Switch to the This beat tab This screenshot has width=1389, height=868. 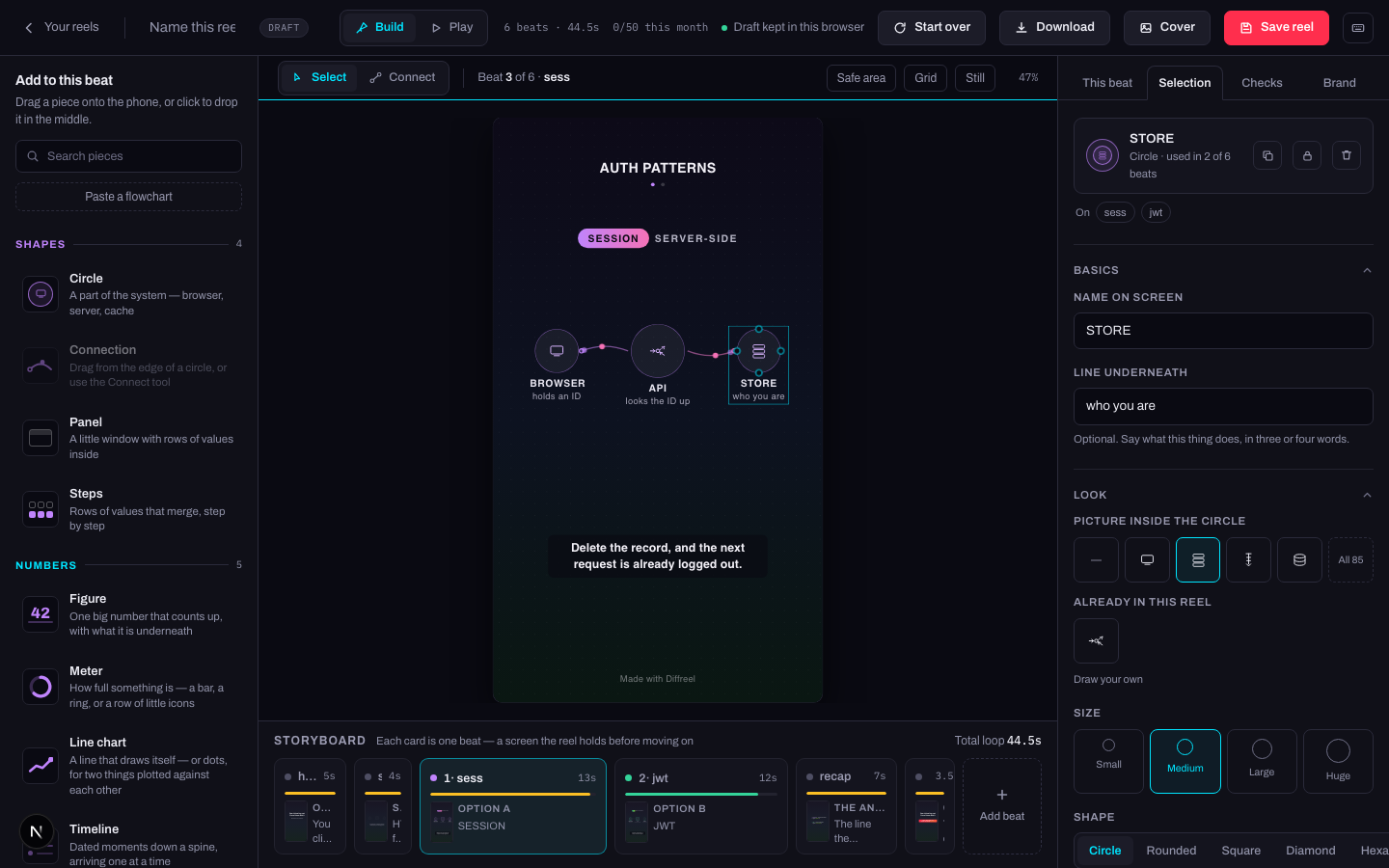1107,83
